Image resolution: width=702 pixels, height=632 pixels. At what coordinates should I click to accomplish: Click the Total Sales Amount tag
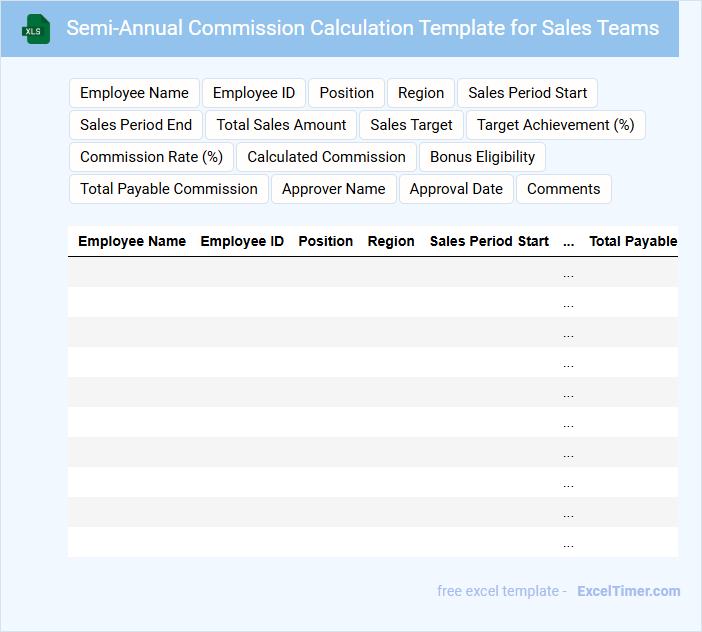[282, 125]
